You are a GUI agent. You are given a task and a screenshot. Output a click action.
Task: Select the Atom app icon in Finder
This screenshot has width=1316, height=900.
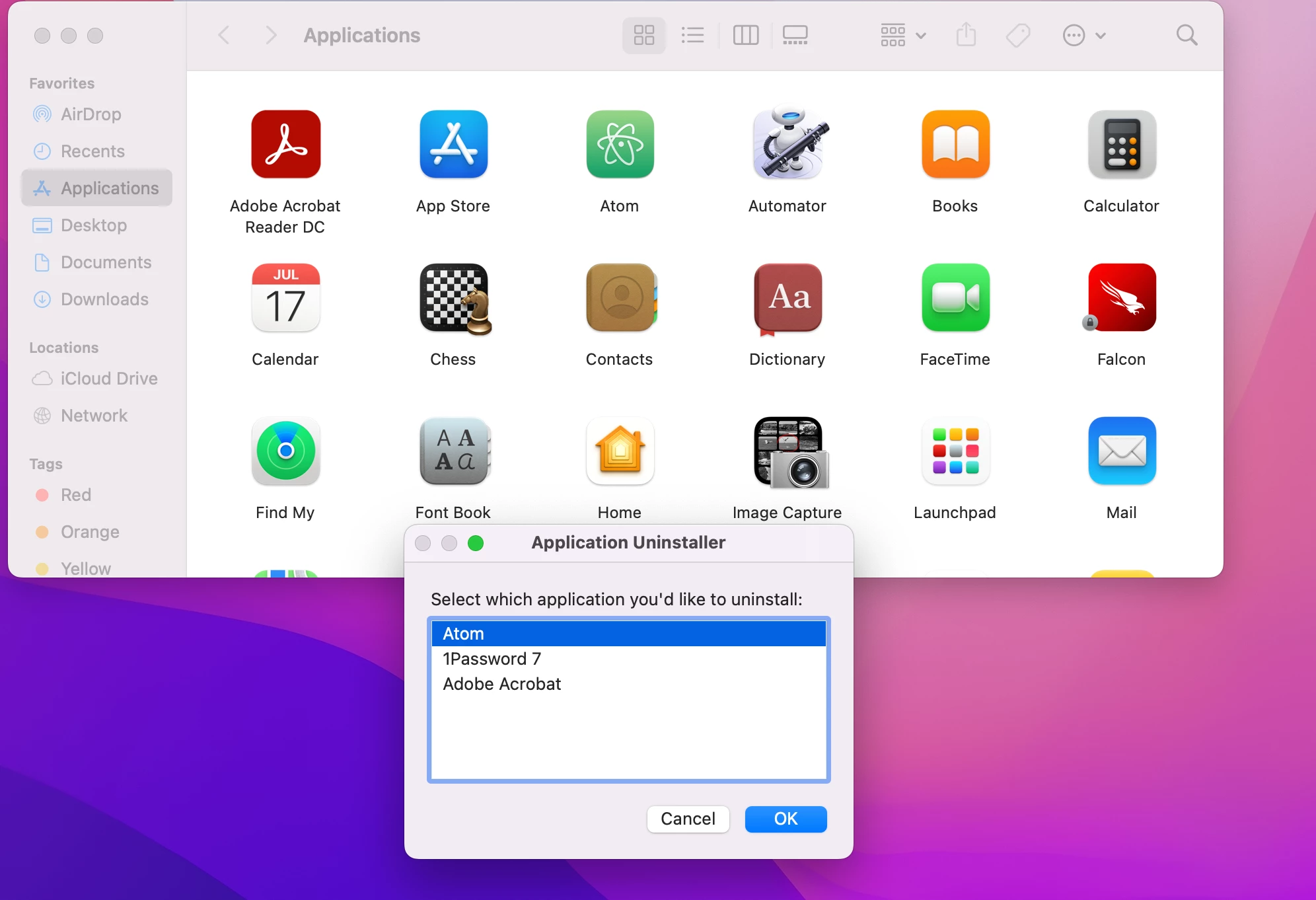pyautogui.click(x=620, y=144)
